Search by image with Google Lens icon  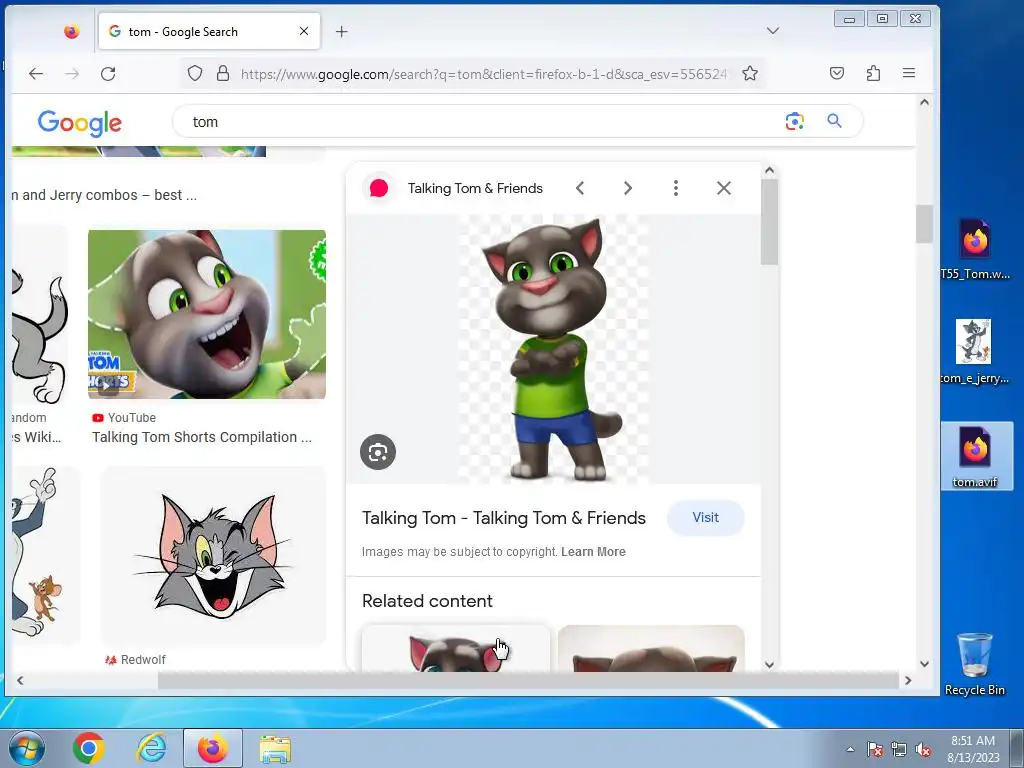pos(794,121)
